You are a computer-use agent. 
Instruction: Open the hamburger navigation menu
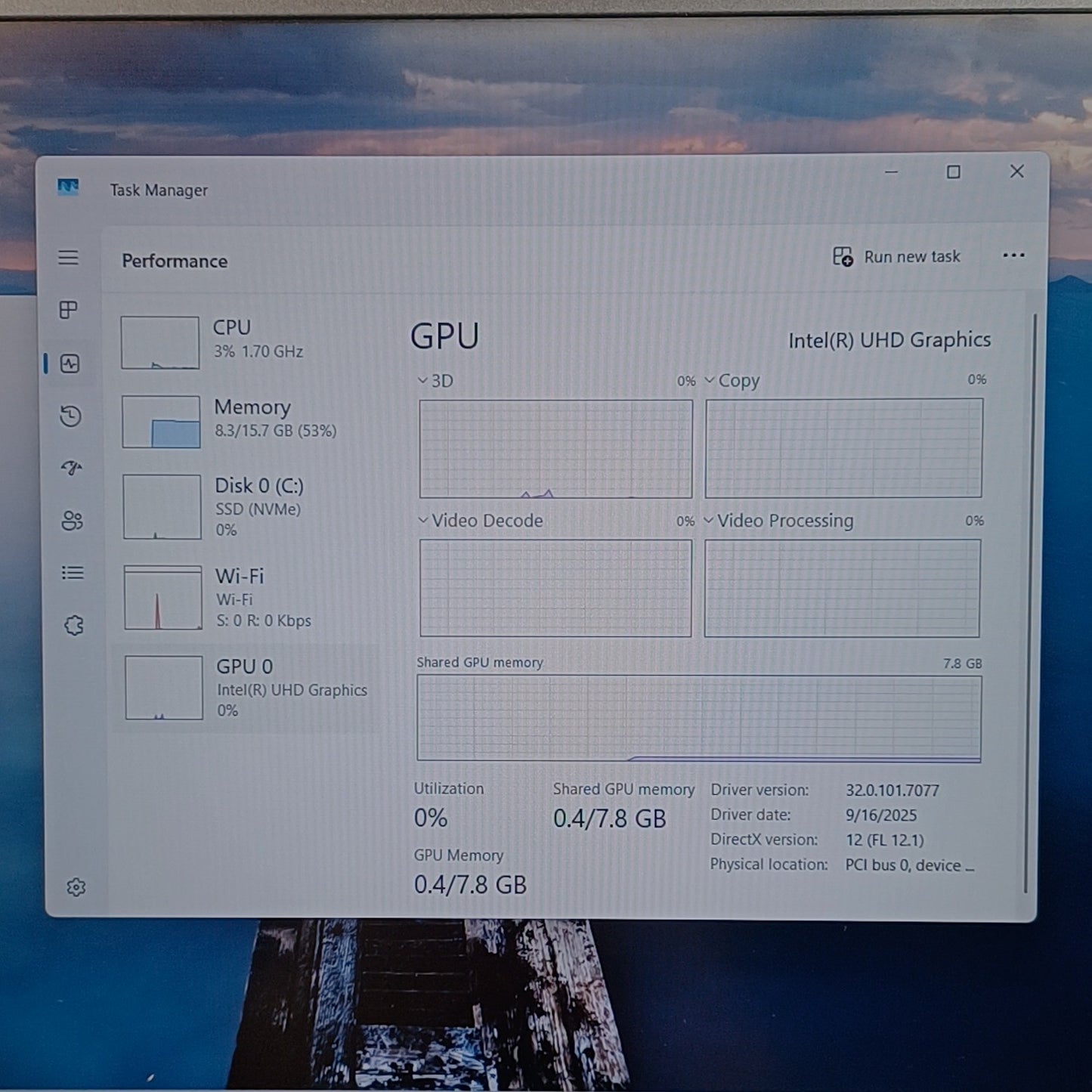(68, 258)
